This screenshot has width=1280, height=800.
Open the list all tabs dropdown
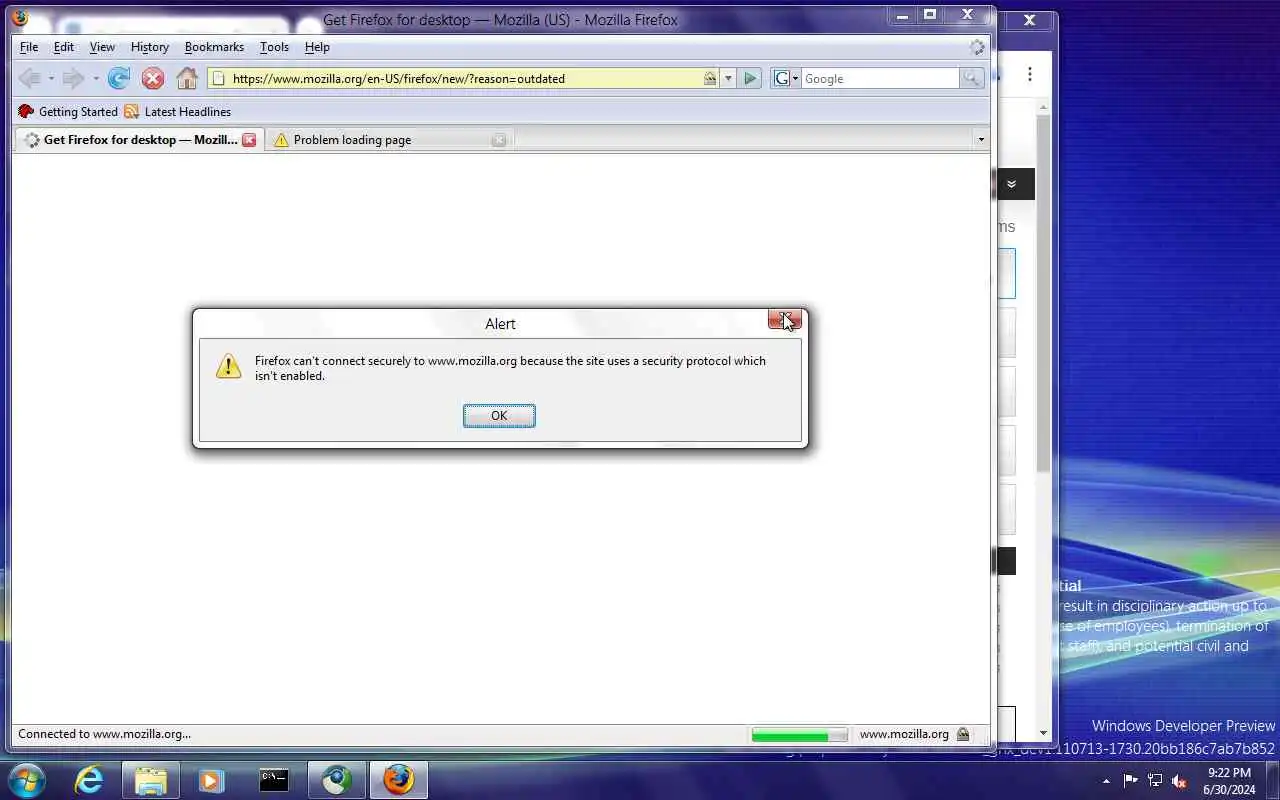[981, 140]
